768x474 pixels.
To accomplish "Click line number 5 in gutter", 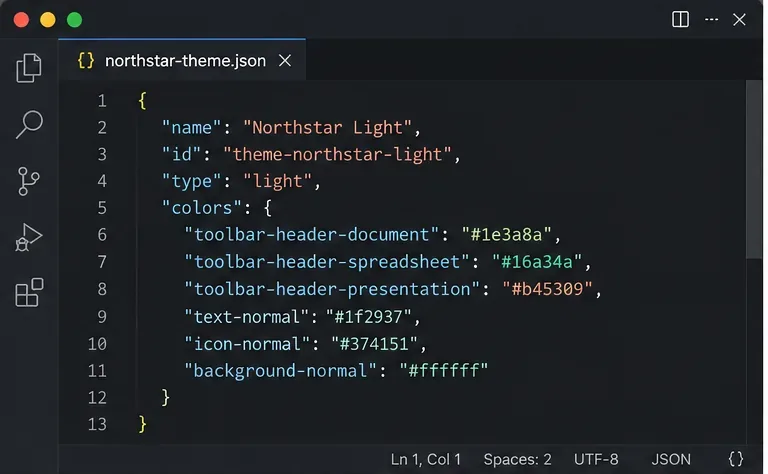I will click(102, 208).
